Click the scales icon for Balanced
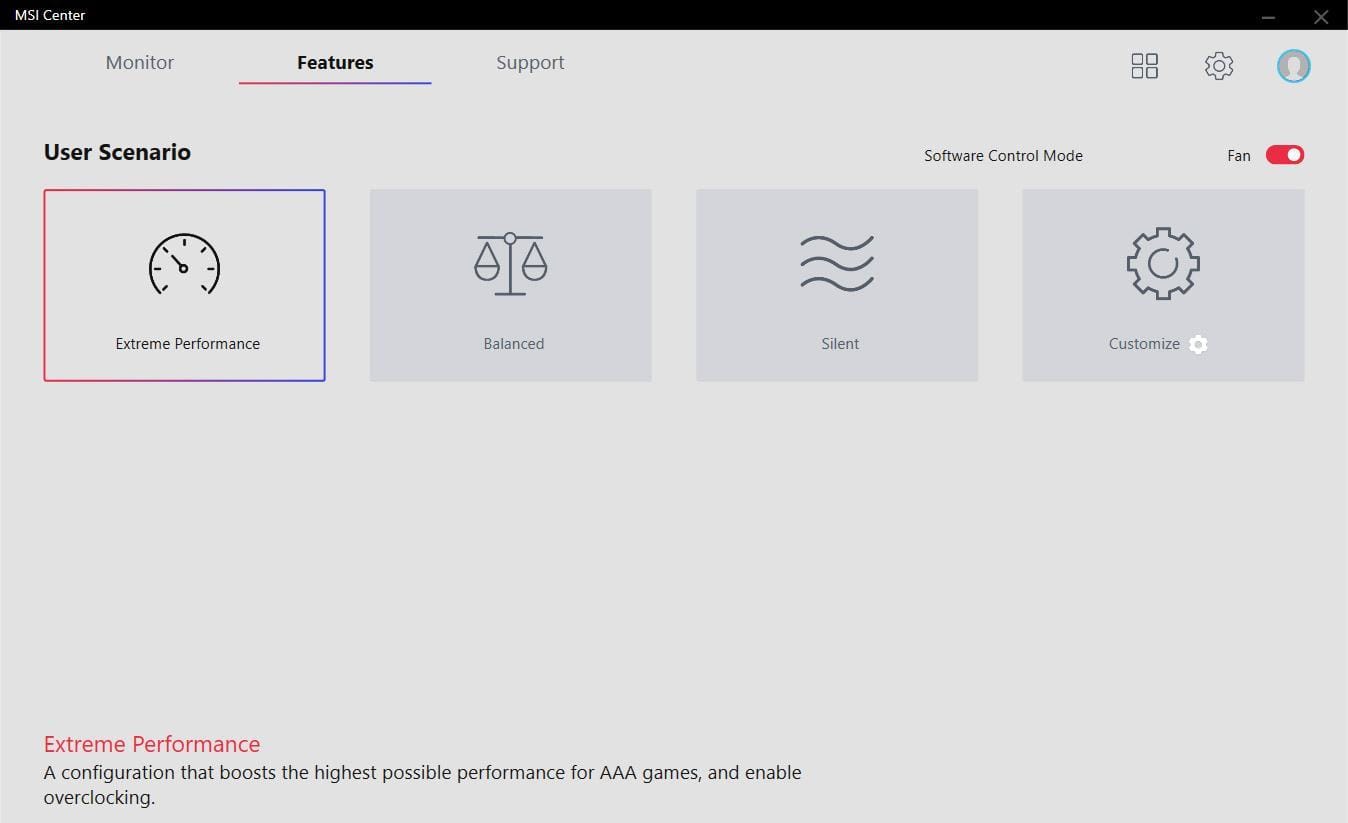This screenshot has width=1348, height=823. pyautogui.click(x=510, y=264)
